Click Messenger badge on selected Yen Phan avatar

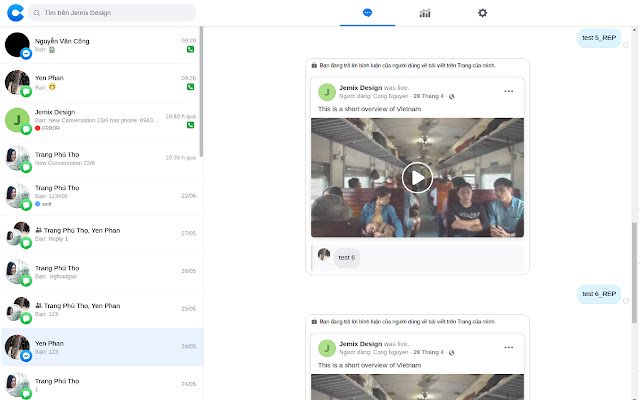[x=26, y=356]
